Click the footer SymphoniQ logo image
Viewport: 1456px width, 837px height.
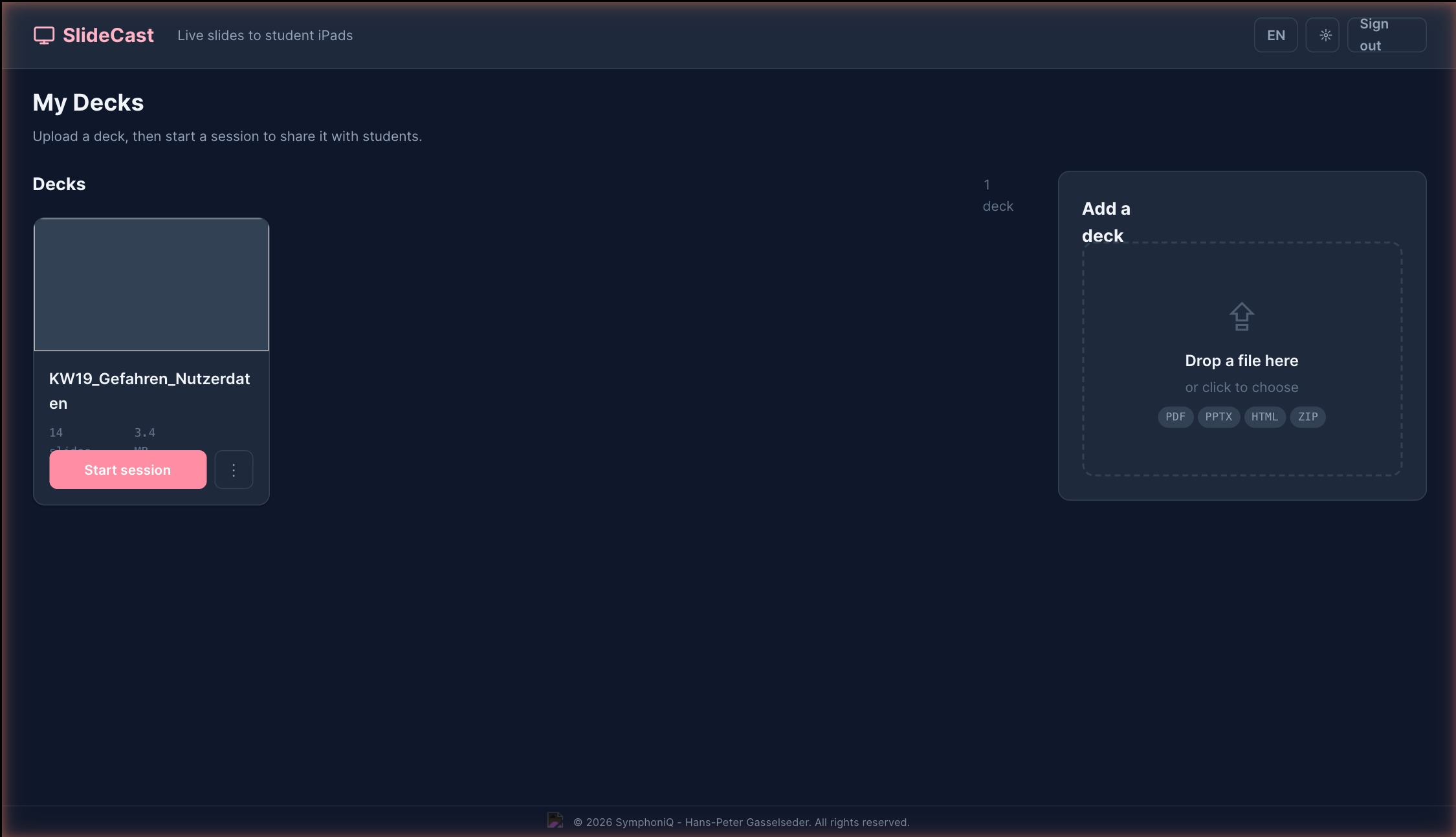pos(555,820)
